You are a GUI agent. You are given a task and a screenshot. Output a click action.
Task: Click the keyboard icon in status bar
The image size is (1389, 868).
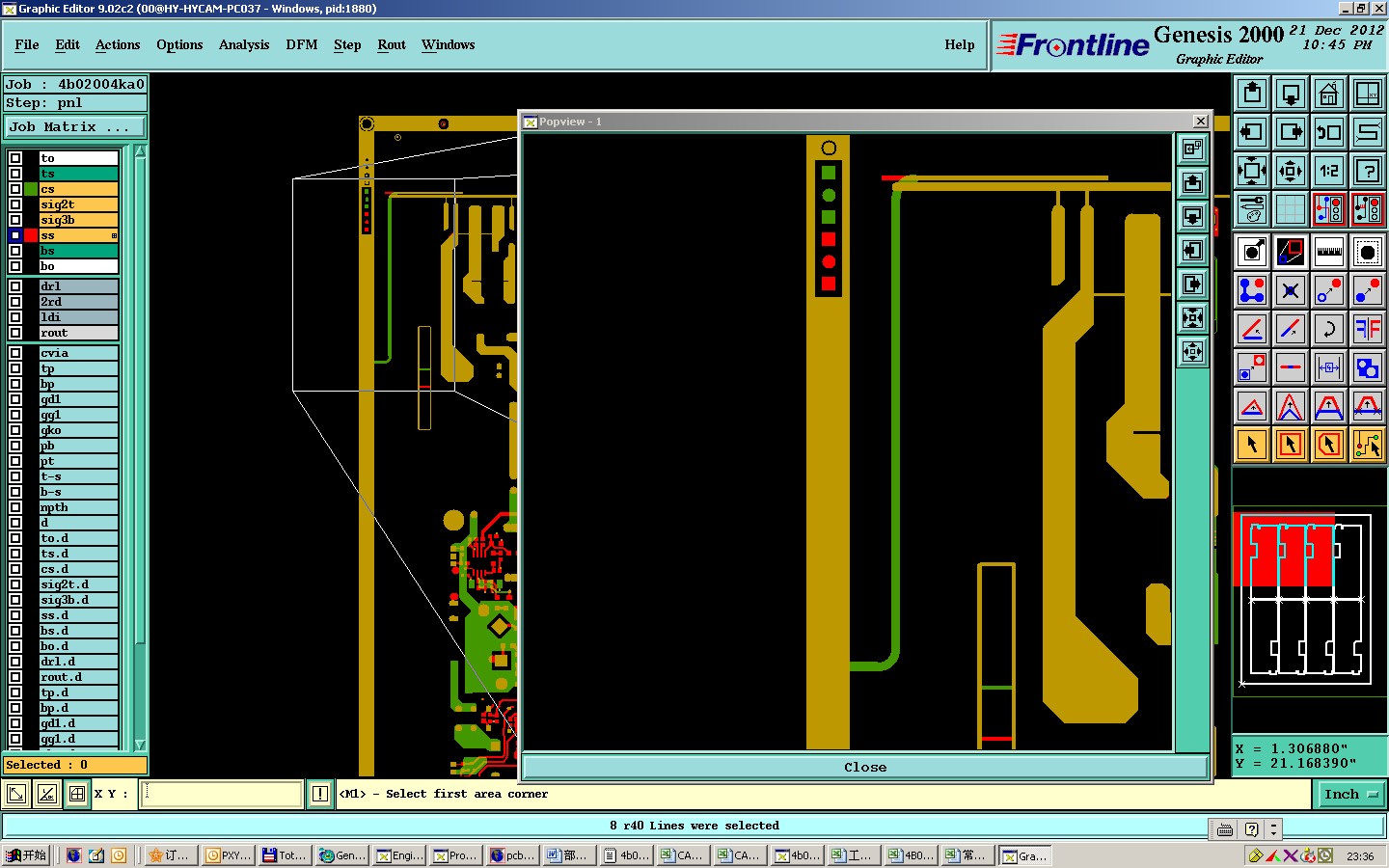pos(1225,829)
